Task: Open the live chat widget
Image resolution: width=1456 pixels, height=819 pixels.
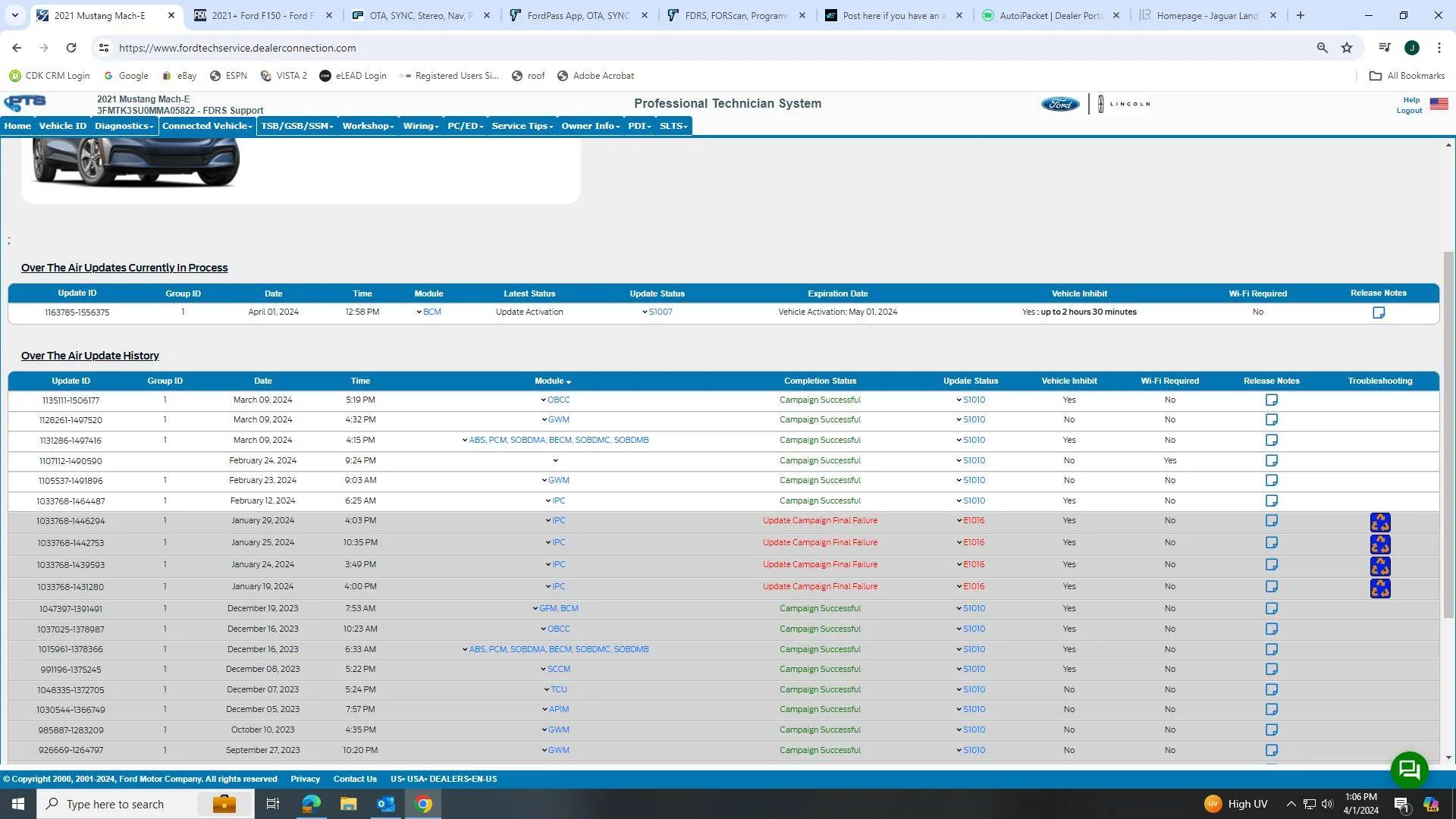Action: (x=1409, y=770)
